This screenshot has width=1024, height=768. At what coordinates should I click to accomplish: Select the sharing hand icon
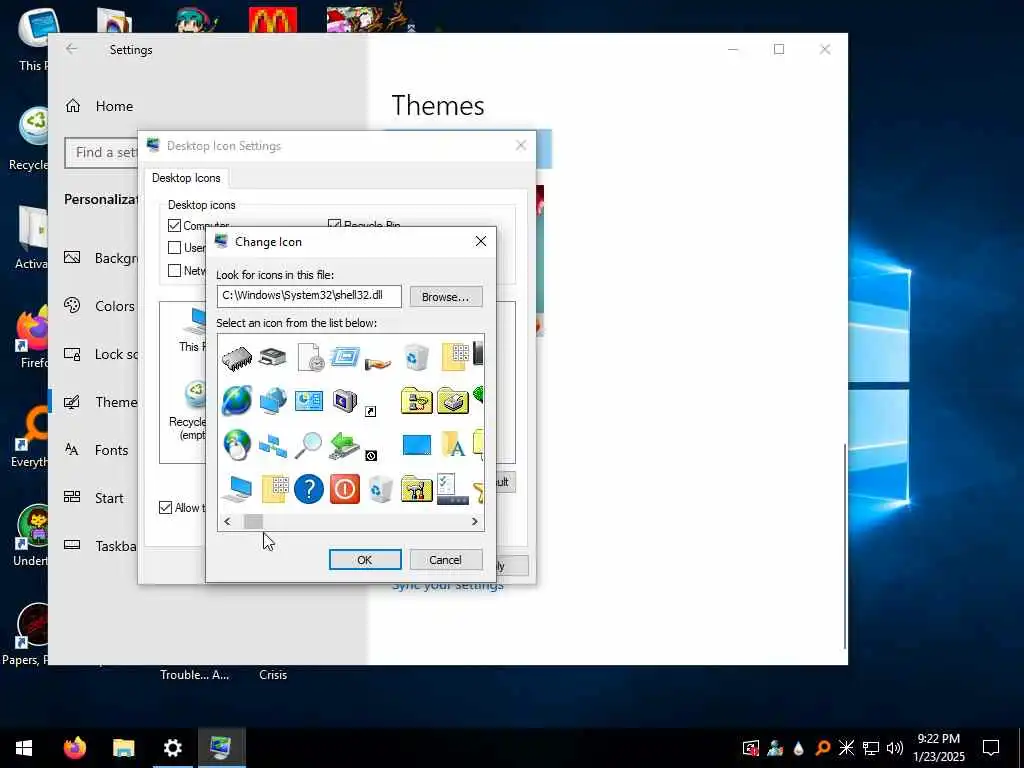(x=378, y=363)
